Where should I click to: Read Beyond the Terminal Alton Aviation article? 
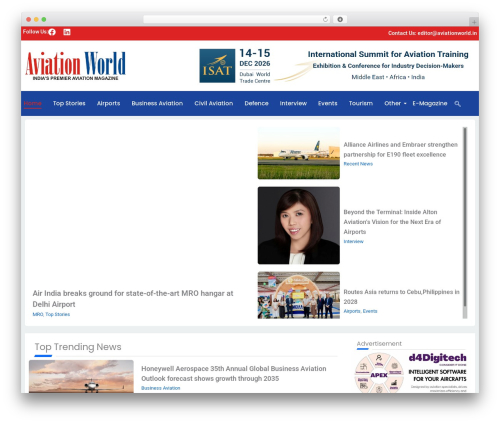(x=392, y=222)
